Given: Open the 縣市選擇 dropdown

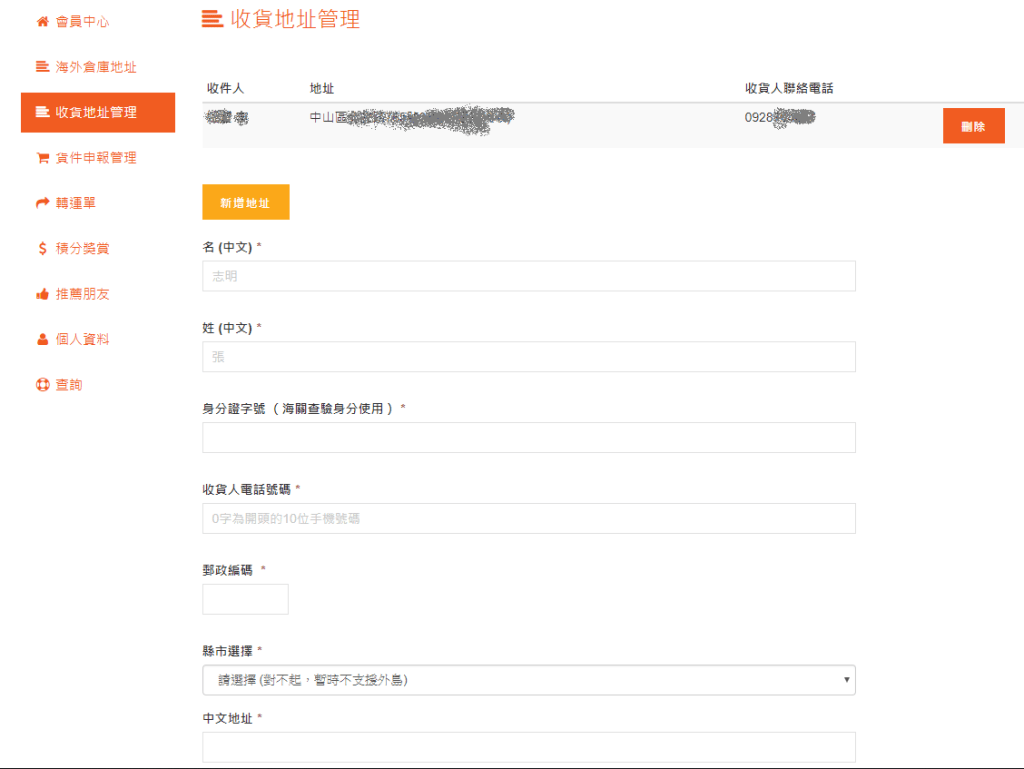Looking at the screenshot, I should (528, 680).
